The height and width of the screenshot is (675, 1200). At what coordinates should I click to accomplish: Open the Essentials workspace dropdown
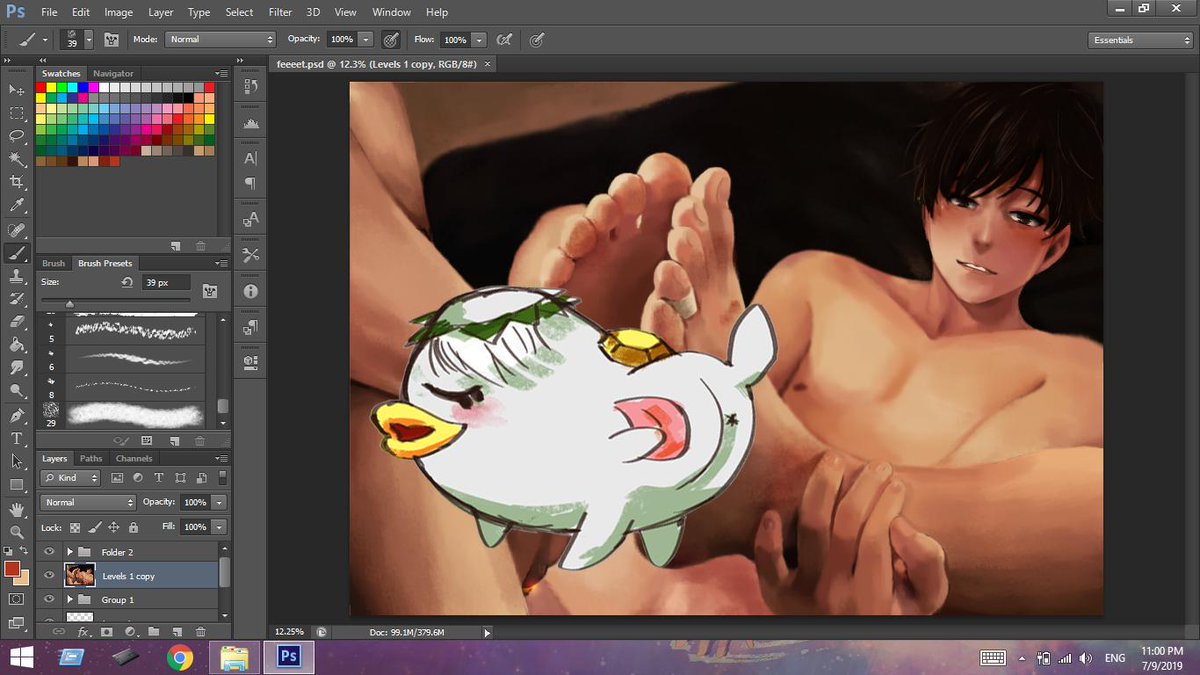1139,40
